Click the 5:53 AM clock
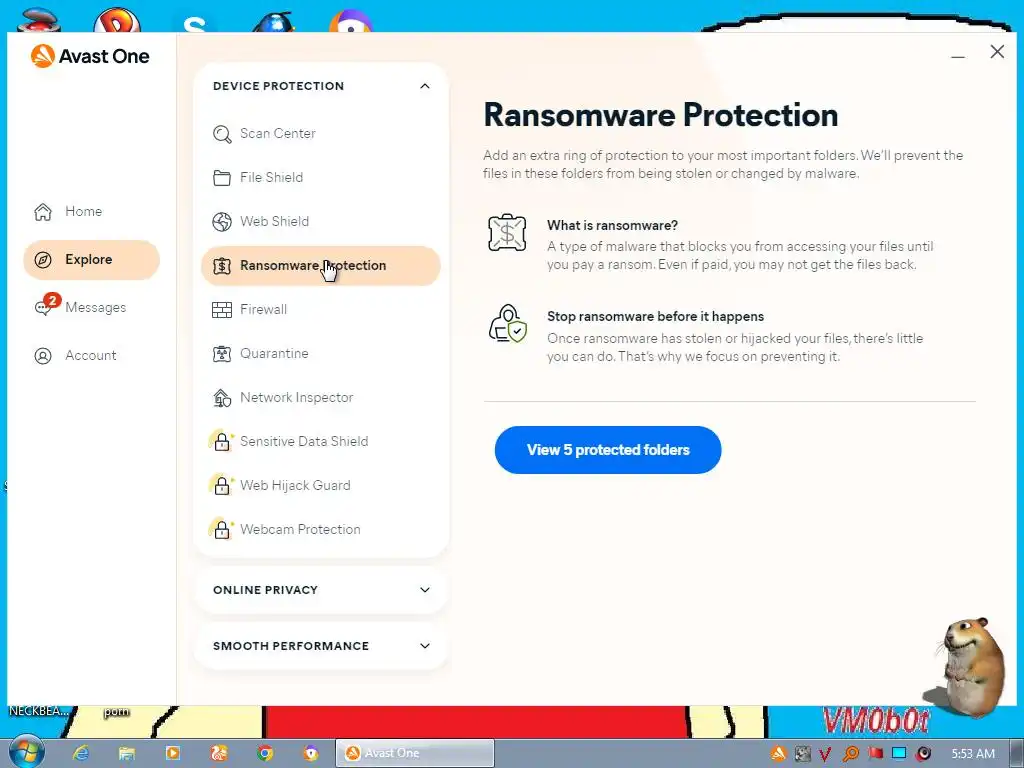This screenshot has height=768, width=1024. pyautogui.click(x=973, y=754)
